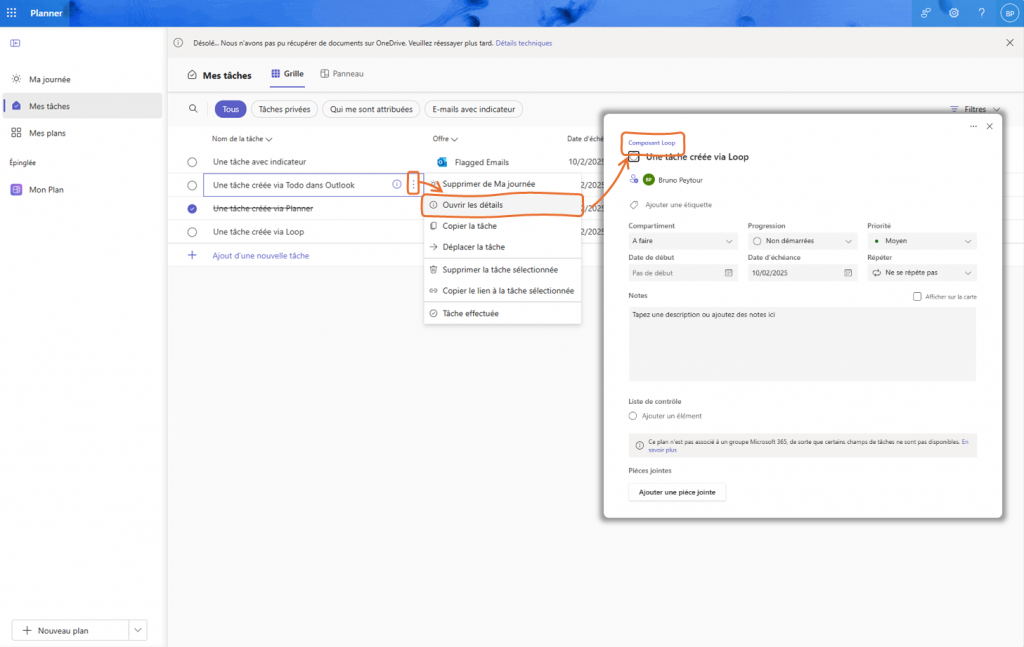Mark 'Une tâche avec indicateur' as complete

192,162
